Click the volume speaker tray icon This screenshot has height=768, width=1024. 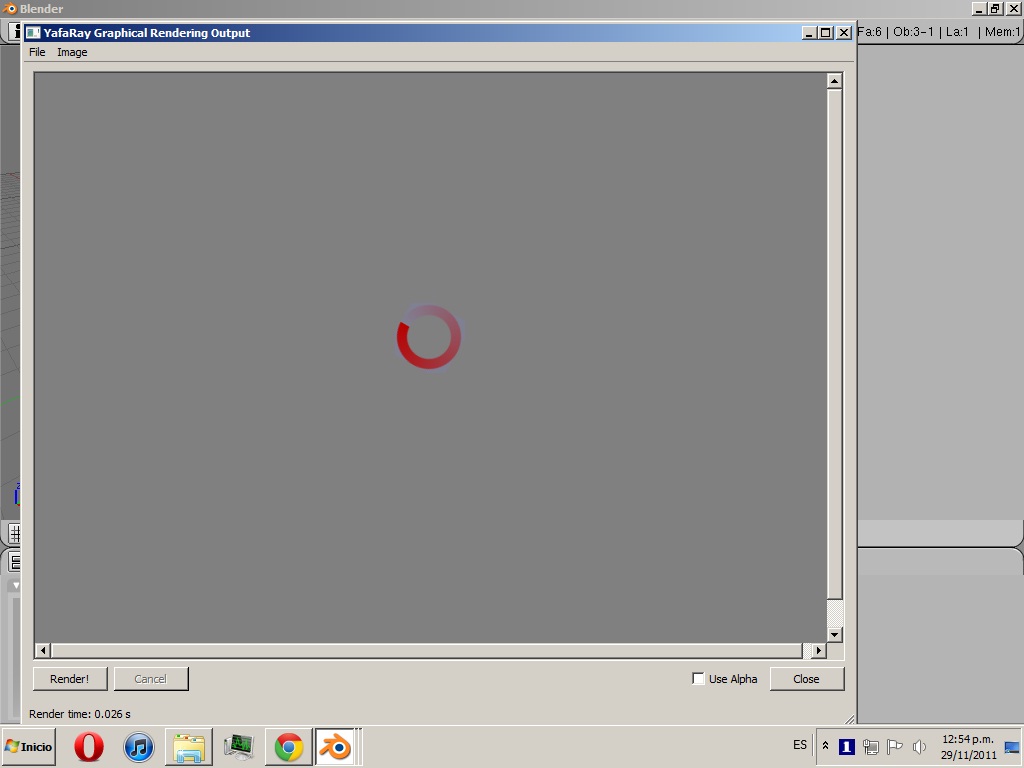click(919, 746)
